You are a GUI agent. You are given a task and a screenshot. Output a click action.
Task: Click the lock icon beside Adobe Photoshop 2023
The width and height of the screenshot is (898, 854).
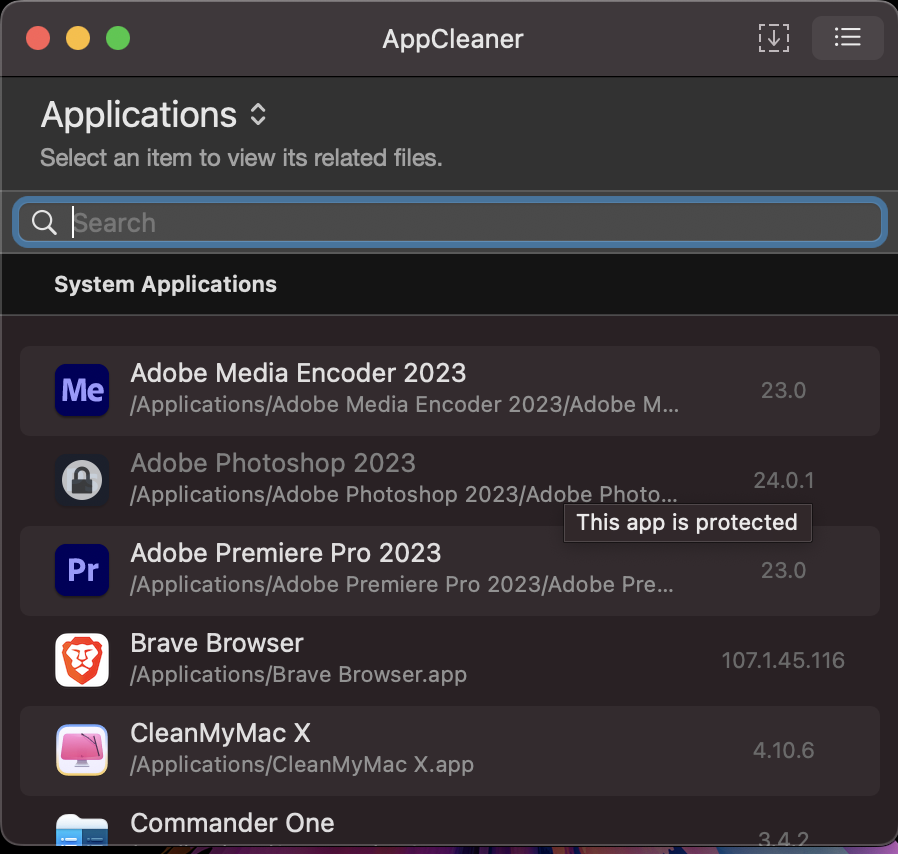tap(82, 480)
